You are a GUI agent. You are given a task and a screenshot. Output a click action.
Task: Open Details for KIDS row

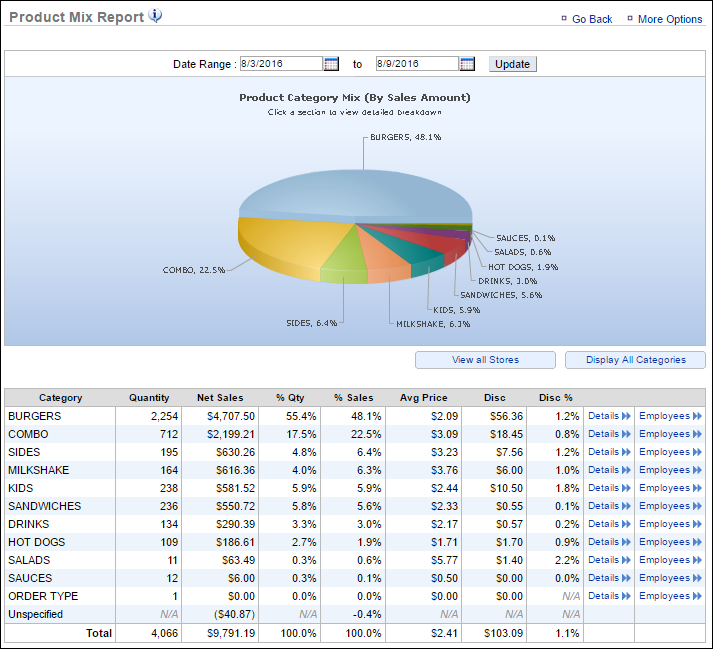click(609, 488)
